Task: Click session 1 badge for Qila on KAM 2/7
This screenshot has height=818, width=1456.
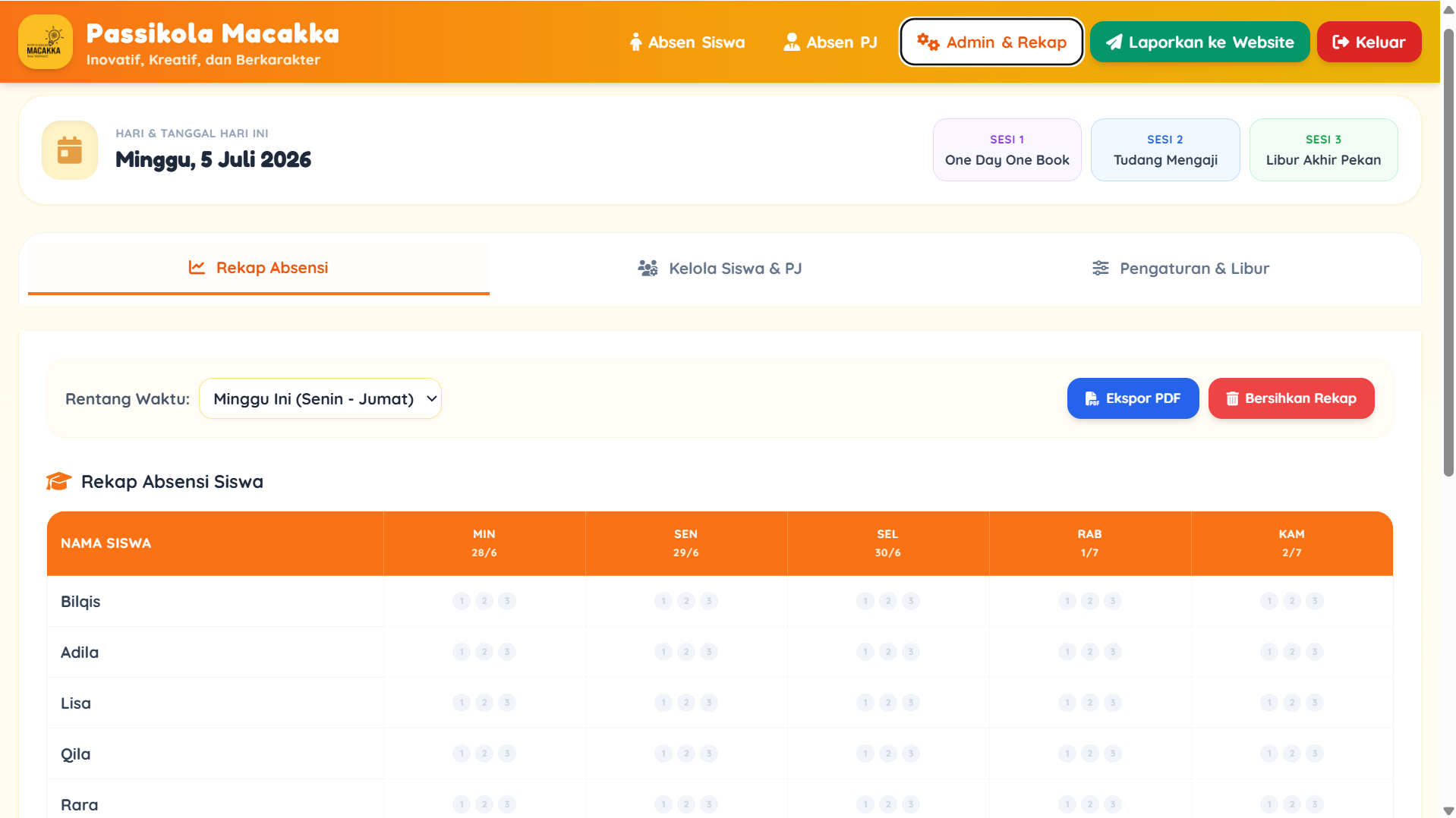Action: pos(1269,754)
